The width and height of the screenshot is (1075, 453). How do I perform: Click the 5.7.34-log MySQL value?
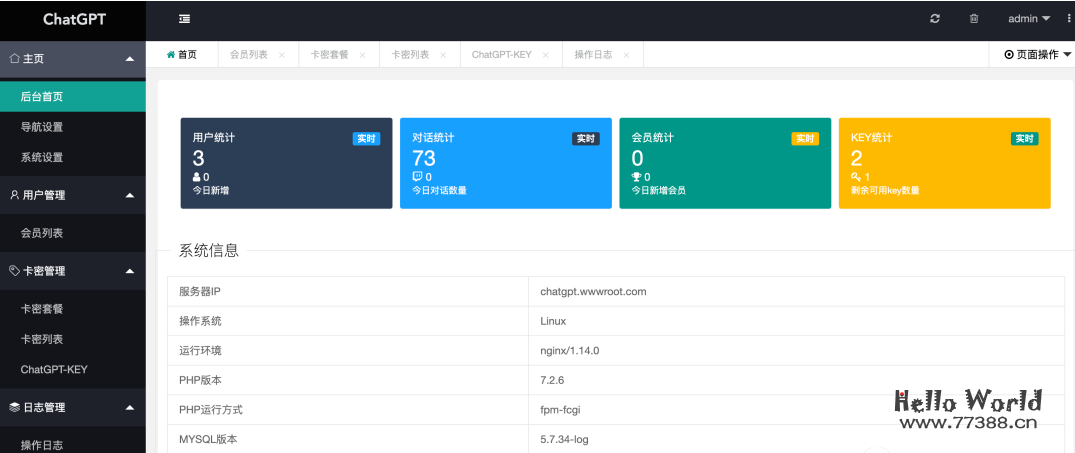click(564, 439)
